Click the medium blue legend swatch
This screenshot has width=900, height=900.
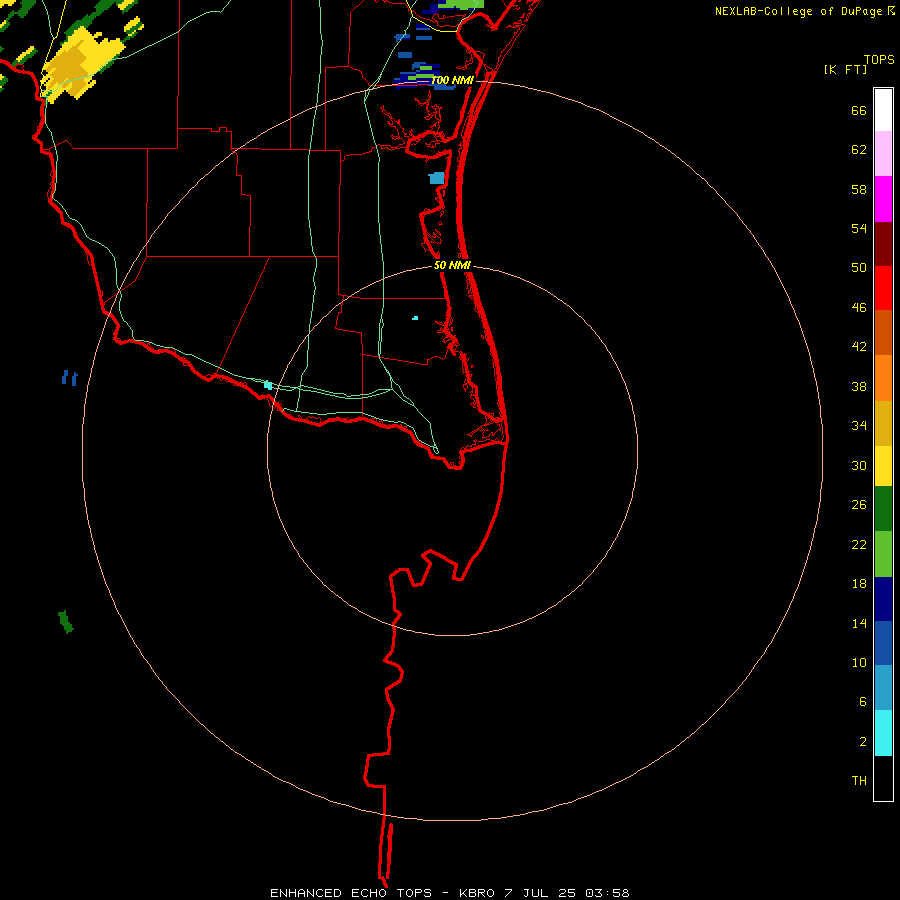[883, 643]
